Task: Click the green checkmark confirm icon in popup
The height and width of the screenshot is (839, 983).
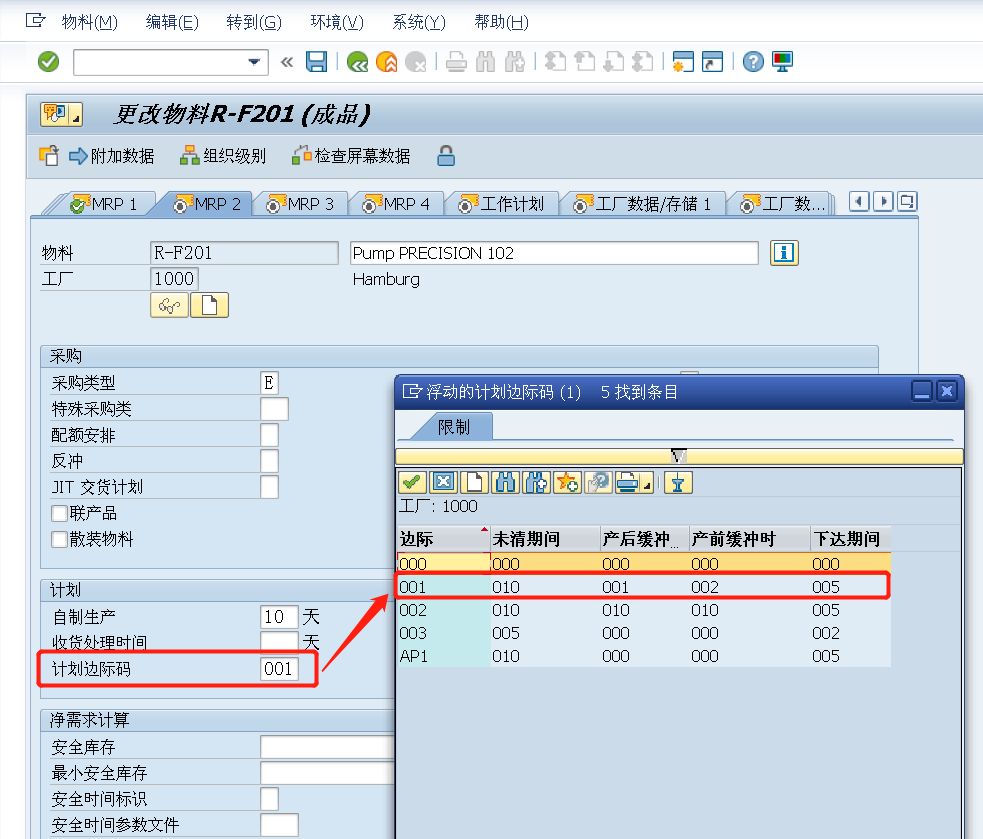Action: pos(412,482)
